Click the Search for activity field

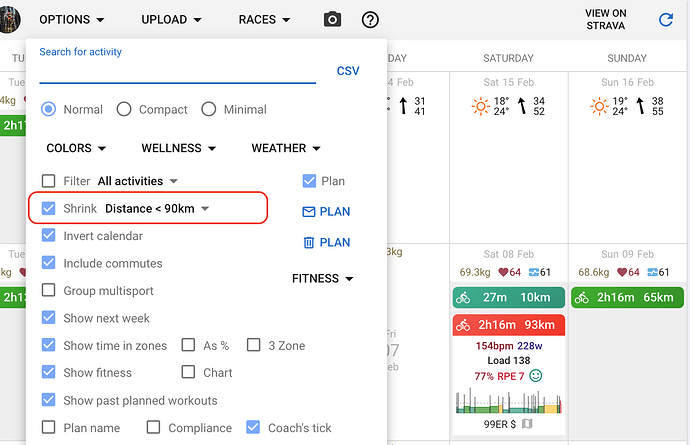coord(177,70)
